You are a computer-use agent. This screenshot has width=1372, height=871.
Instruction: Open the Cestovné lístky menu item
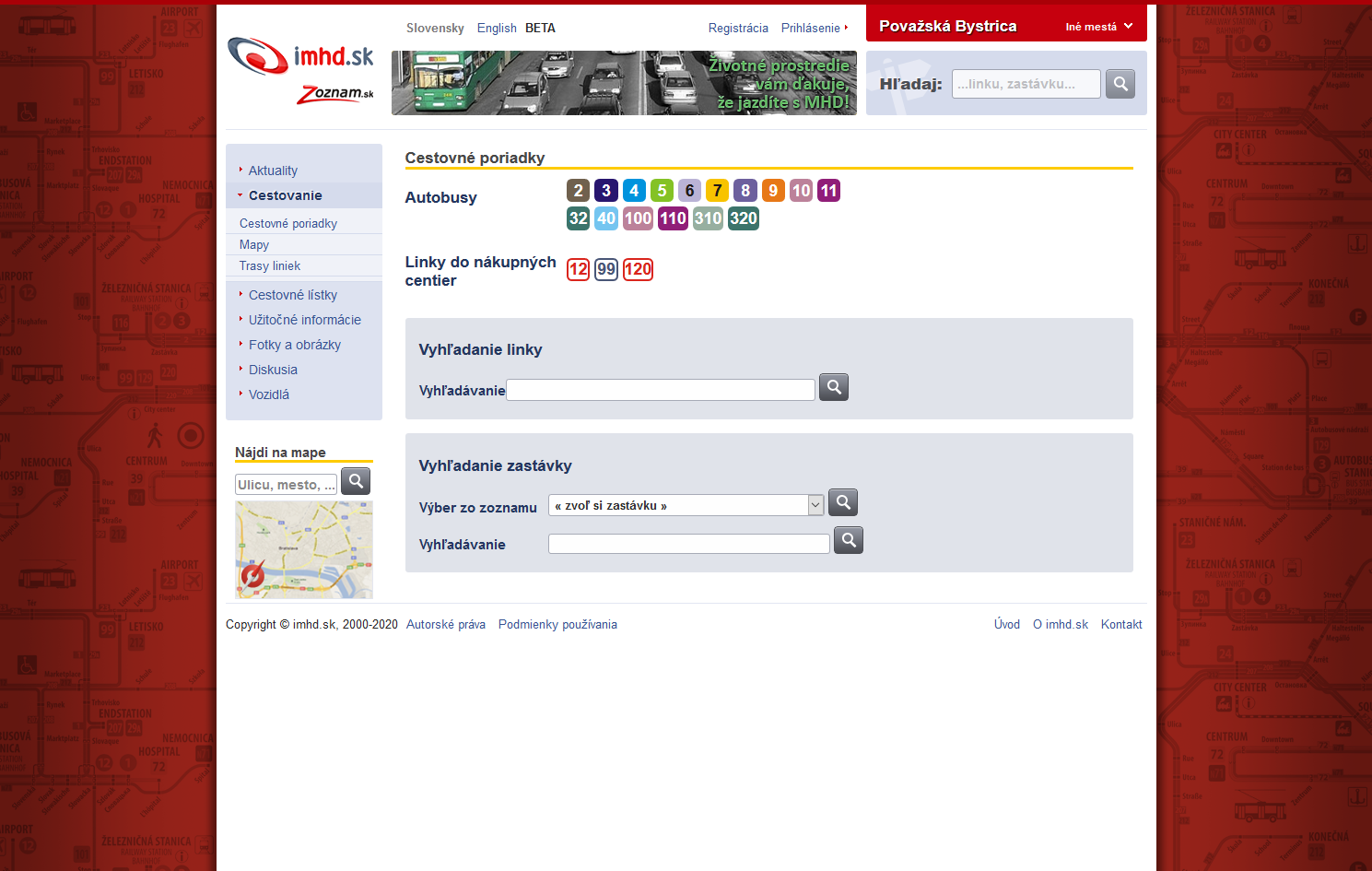[x=293, y=295]
